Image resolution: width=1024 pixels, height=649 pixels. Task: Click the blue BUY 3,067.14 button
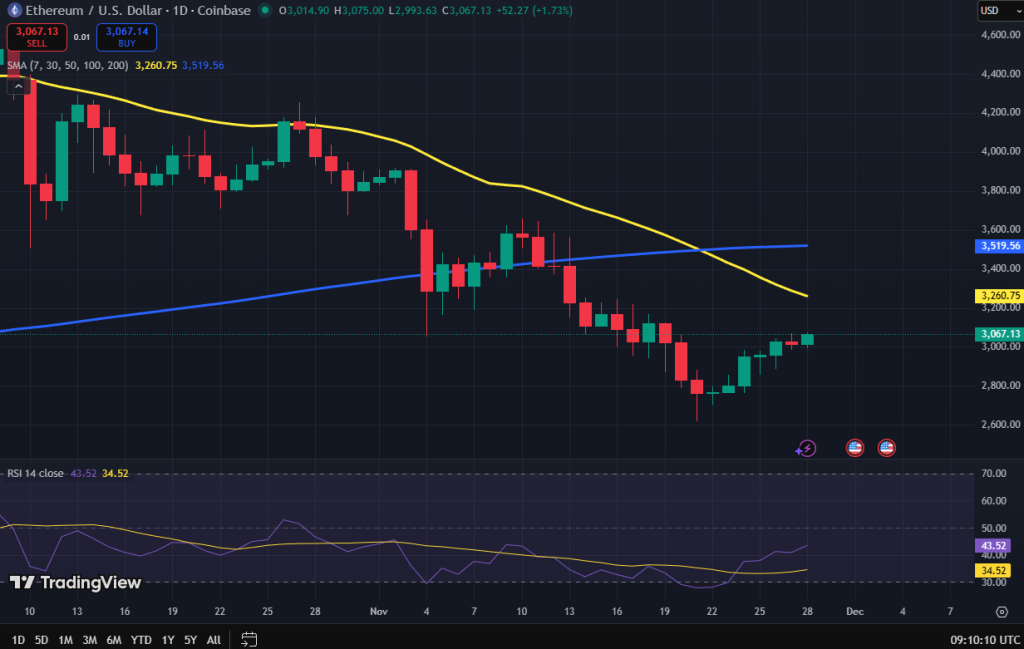coord(127,37)
